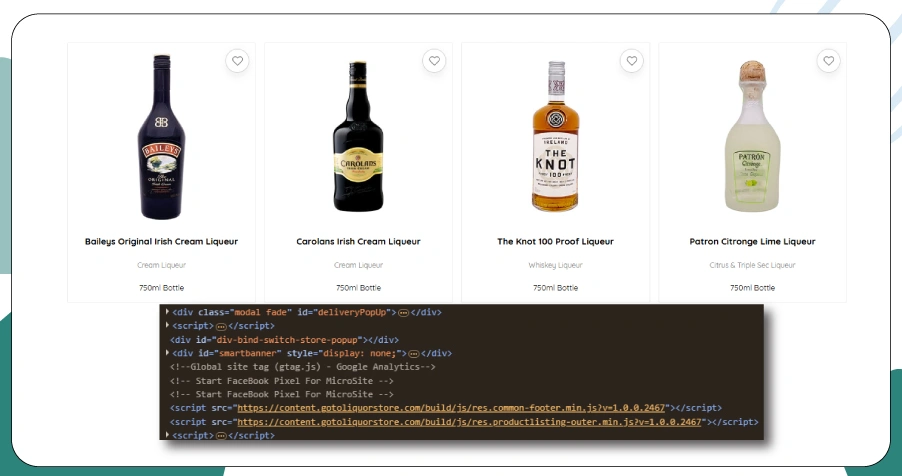This screenshot has height=476, width=902.
Task: Click The Knot whiskey bottle image
Action: click(556, 137)
